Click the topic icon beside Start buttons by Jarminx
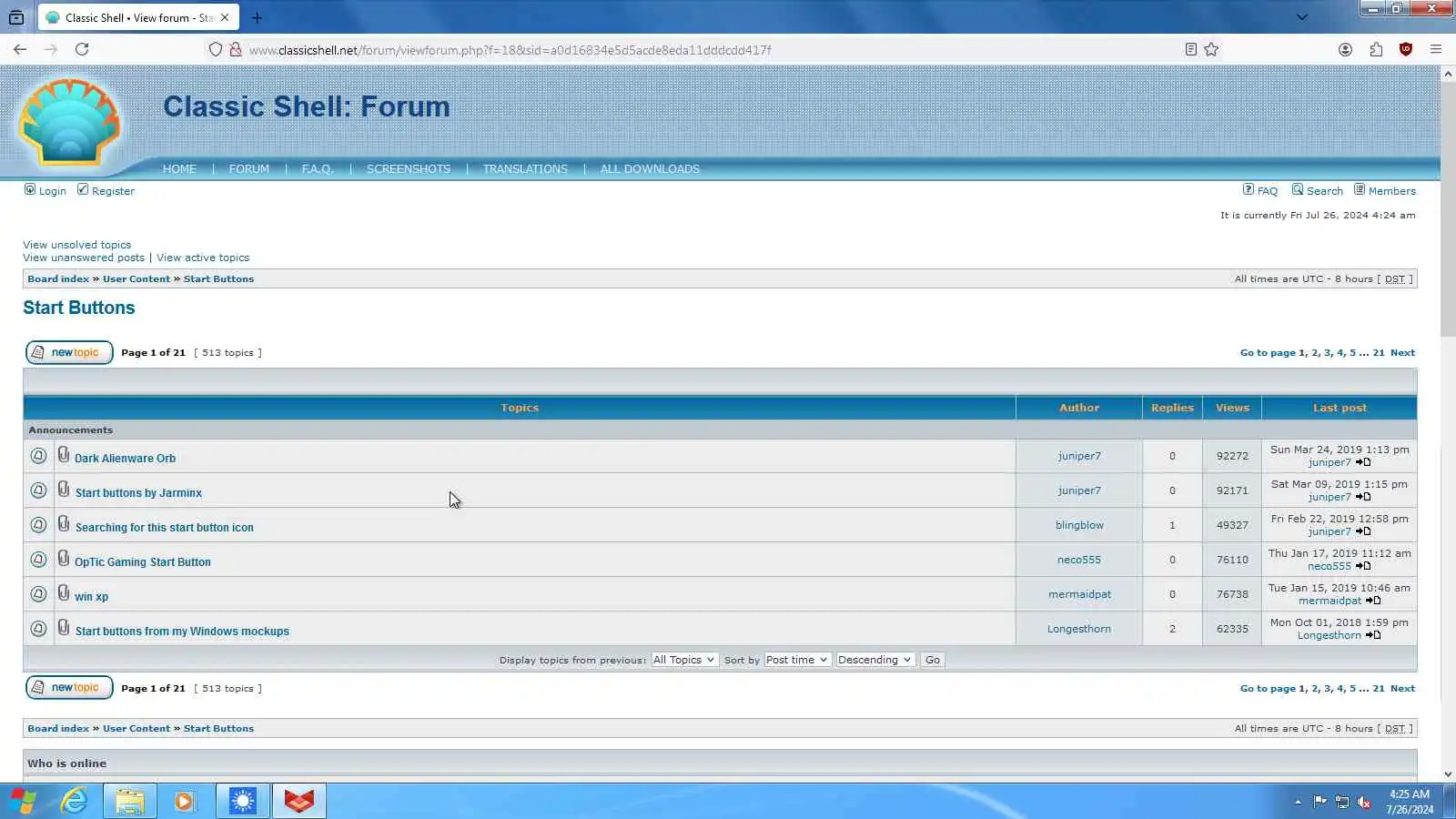Viewport: 1456px width, 819px height. 38,490
